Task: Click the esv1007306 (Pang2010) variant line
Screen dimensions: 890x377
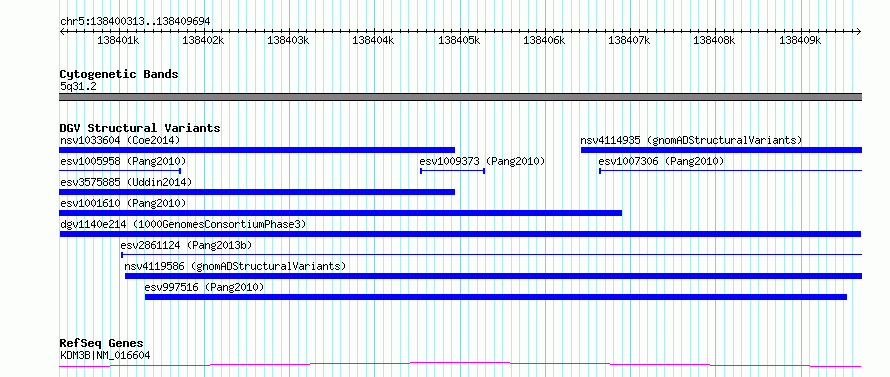Action: tap(731, 171)
